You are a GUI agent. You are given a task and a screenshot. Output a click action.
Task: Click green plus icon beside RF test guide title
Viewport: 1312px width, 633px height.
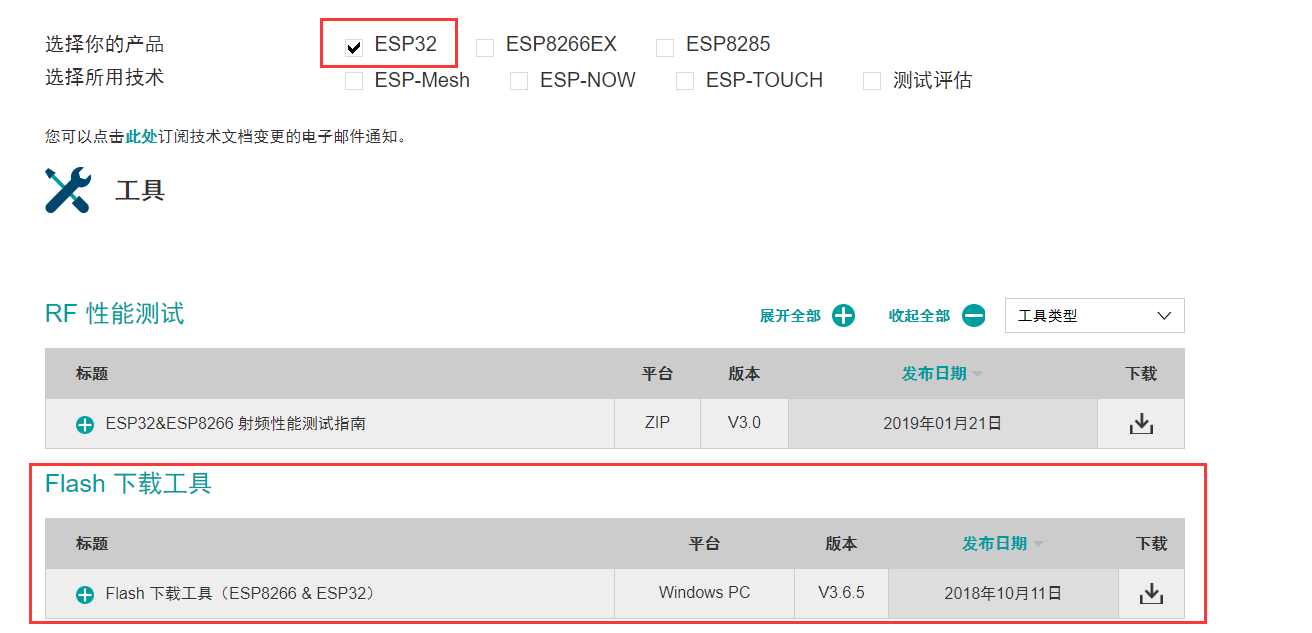(84, 423)
